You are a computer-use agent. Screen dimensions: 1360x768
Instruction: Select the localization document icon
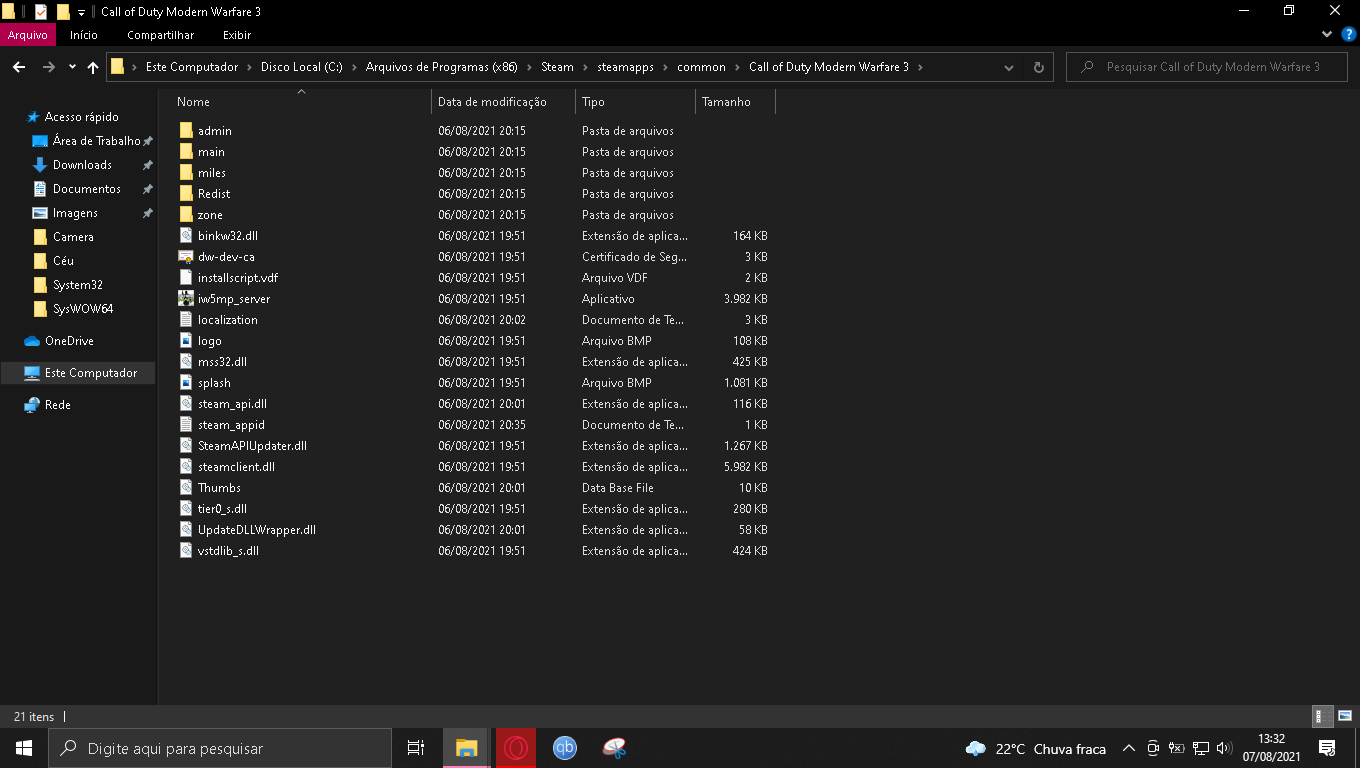(x=186, y=320)
